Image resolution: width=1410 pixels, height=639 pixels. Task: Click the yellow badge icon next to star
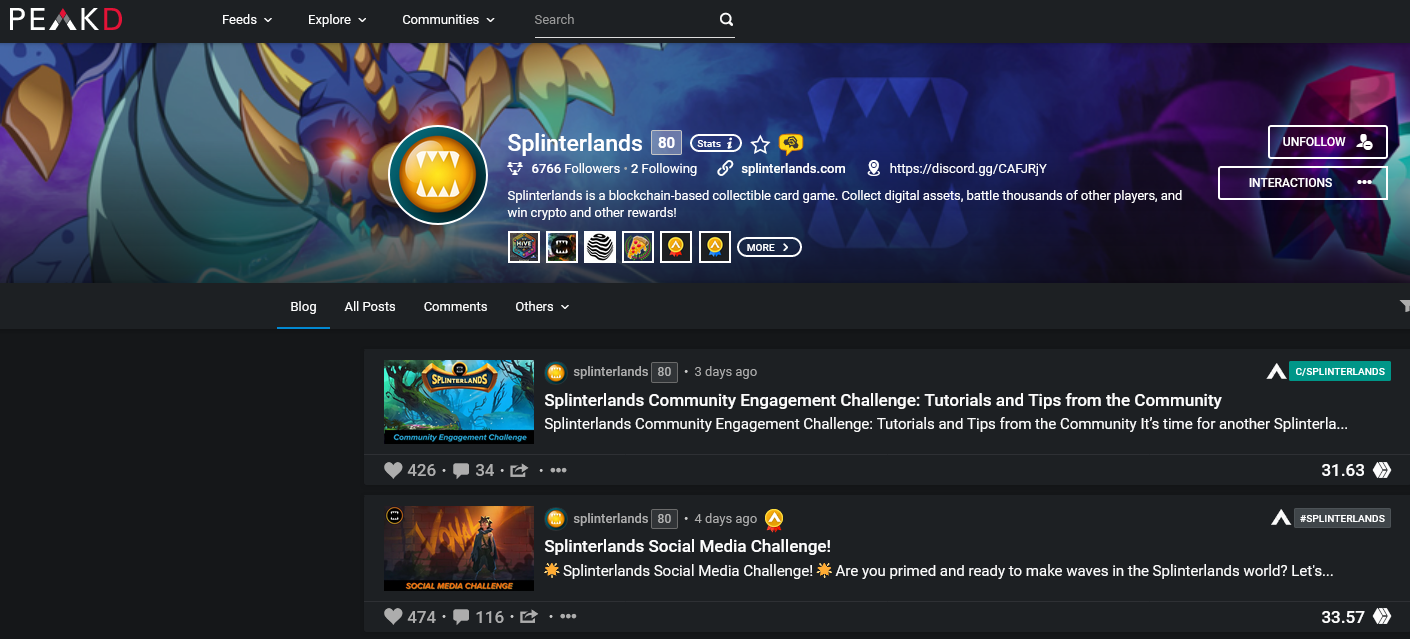pos(791,144)
